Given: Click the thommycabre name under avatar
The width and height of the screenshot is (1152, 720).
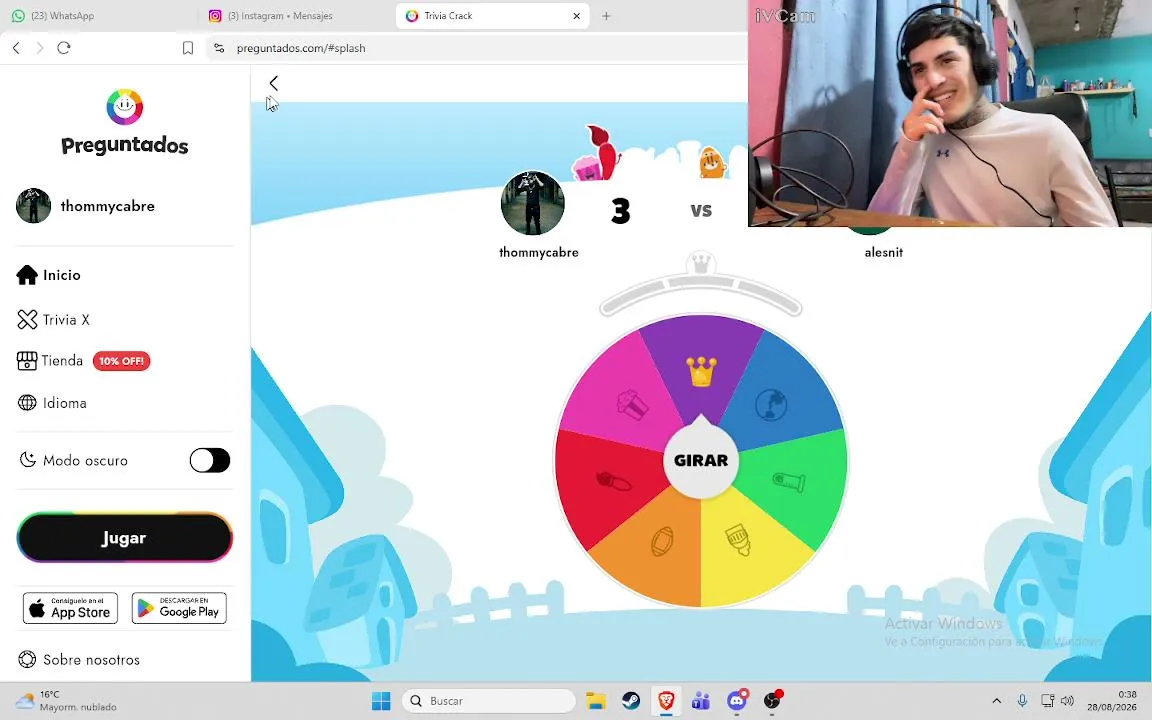Looking at the screenshot, I should [x=539, y=252].
